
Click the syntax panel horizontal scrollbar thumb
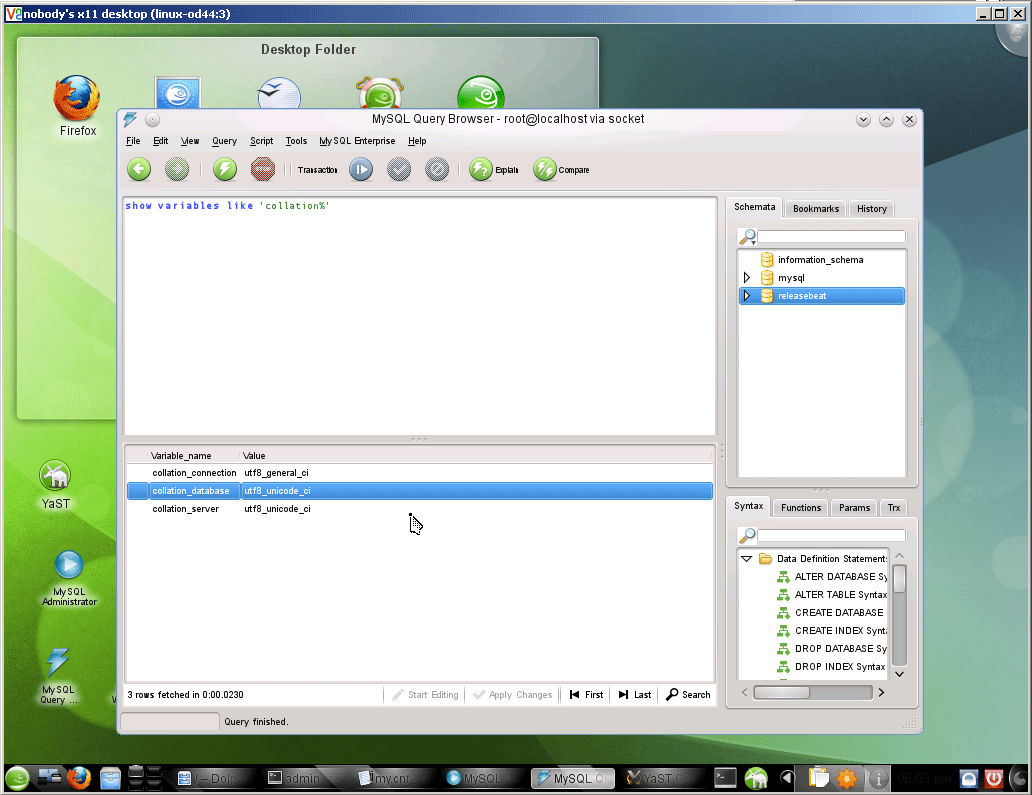[782, 692]
